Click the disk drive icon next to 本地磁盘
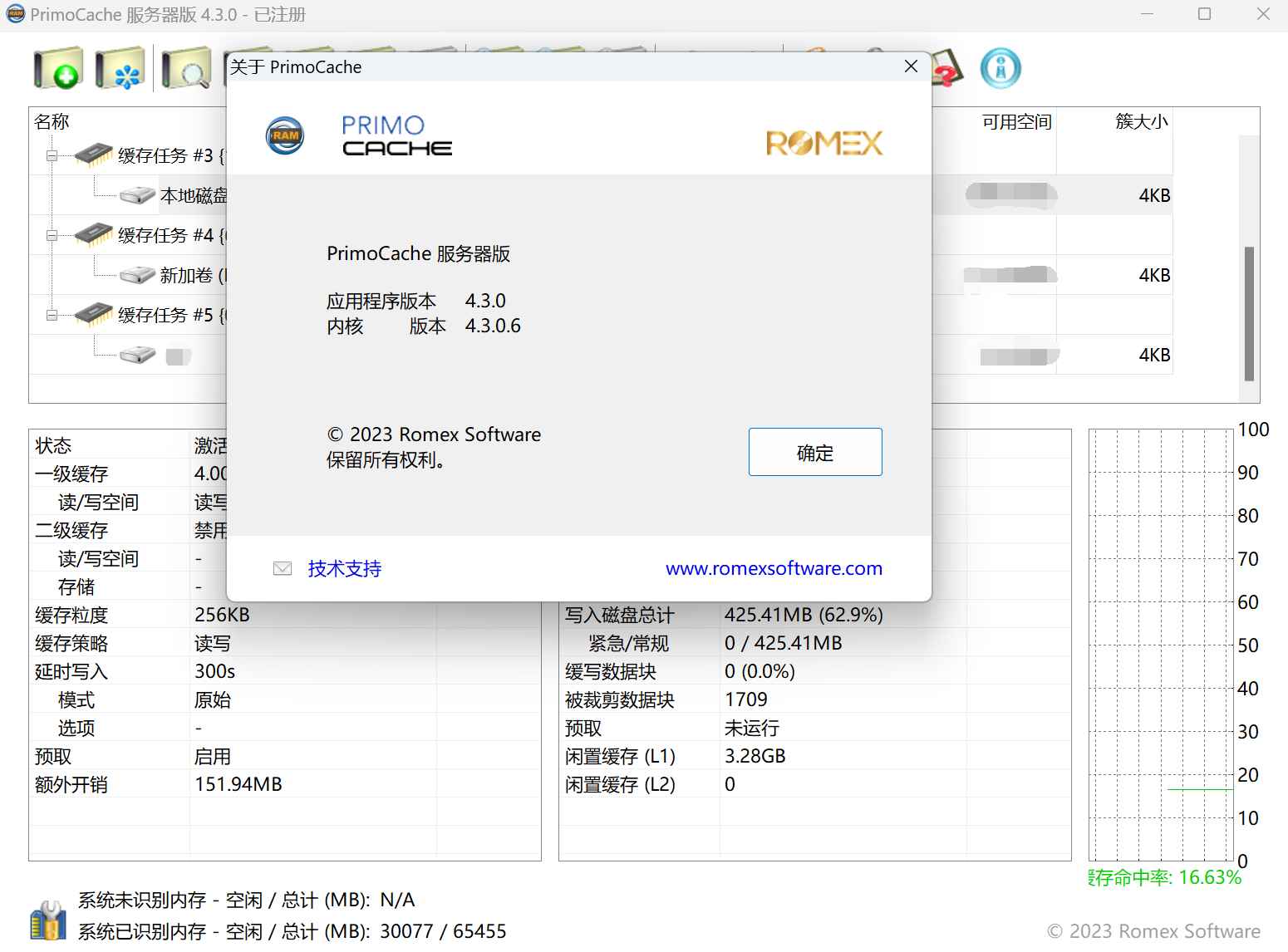 point(137,195)
